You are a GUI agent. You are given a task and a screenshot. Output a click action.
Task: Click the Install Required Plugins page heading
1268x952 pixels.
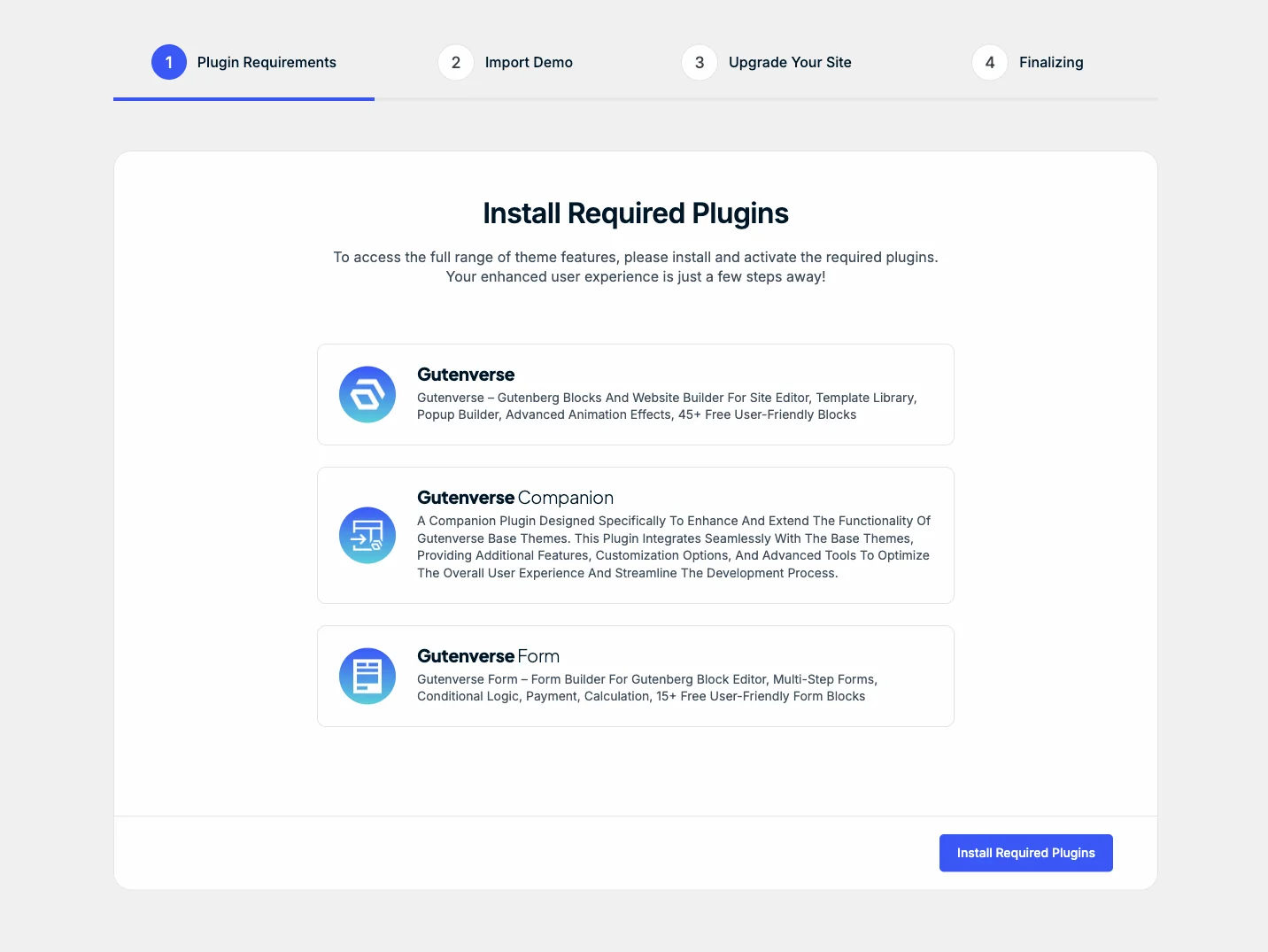(636, 213)
